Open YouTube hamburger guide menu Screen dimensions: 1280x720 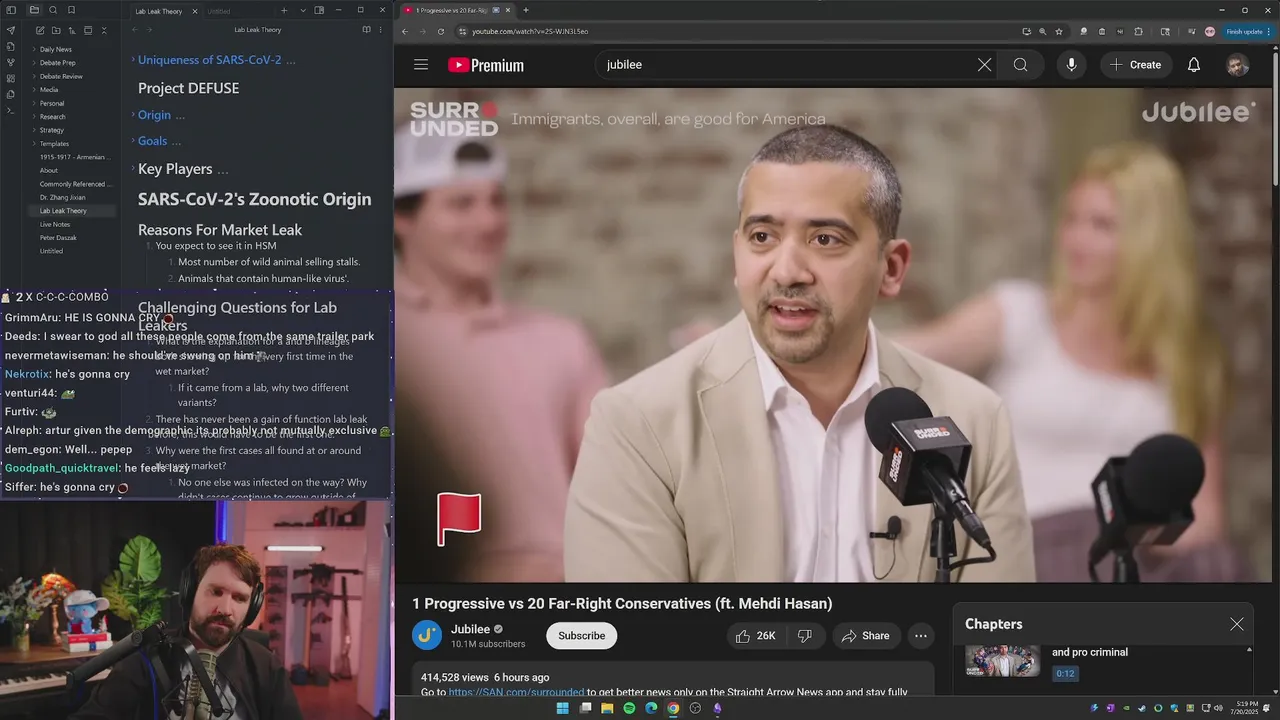tap(421, 65)
